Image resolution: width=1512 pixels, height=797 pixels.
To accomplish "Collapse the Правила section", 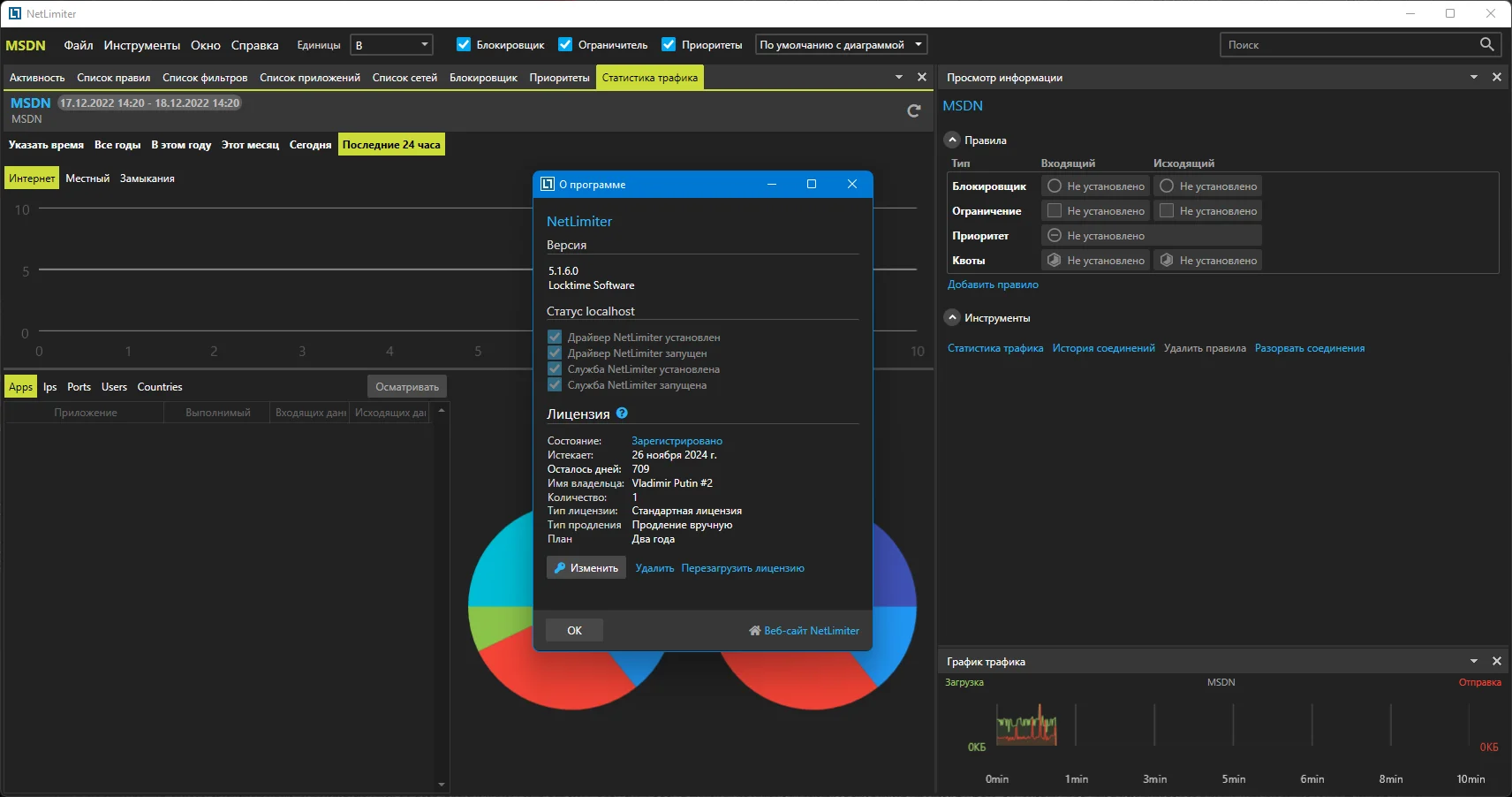I will pyautogui.click(x=952, y=140).
